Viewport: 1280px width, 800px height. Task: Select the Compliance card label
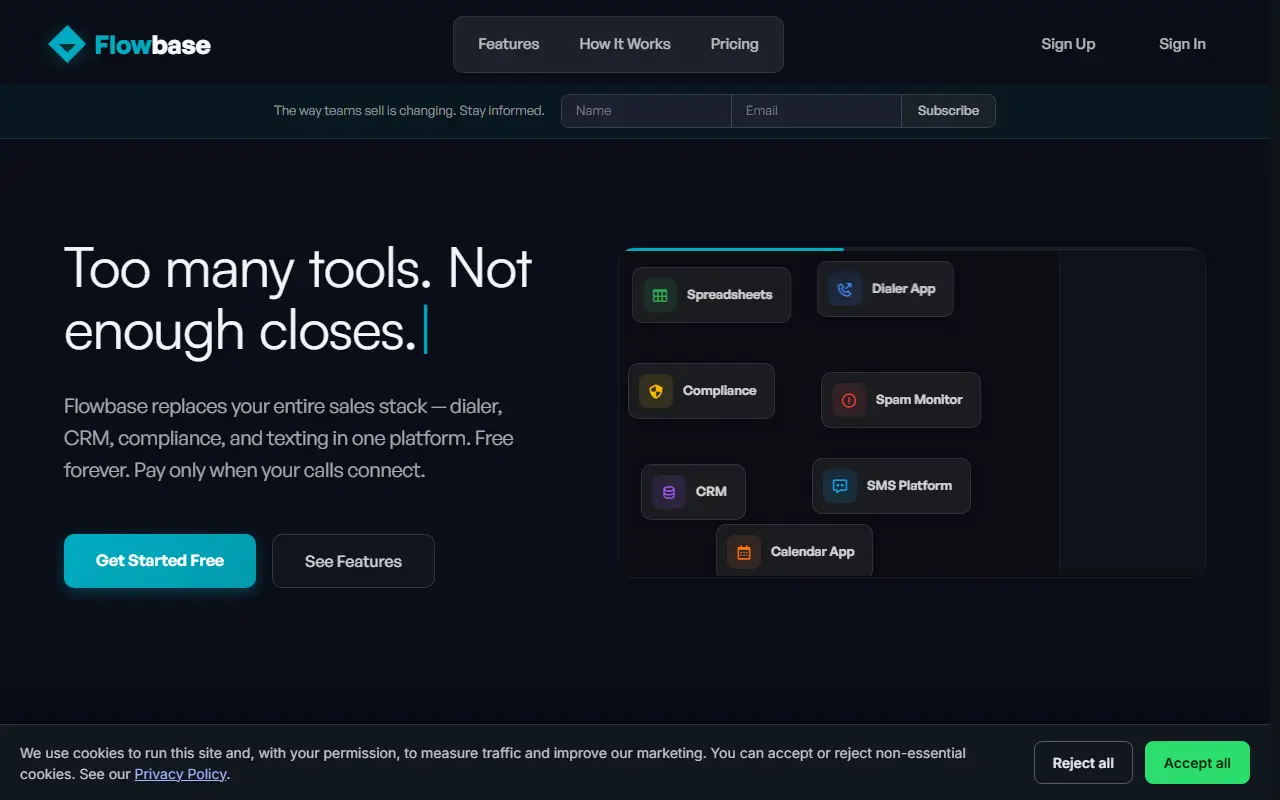tap(719, 391)
